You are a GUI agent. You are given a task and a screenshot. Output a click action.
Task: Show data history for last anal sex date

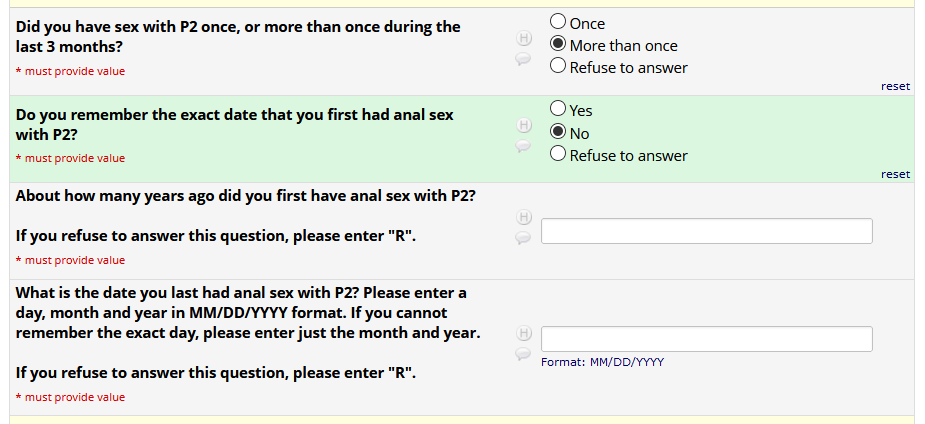(521, 333)
